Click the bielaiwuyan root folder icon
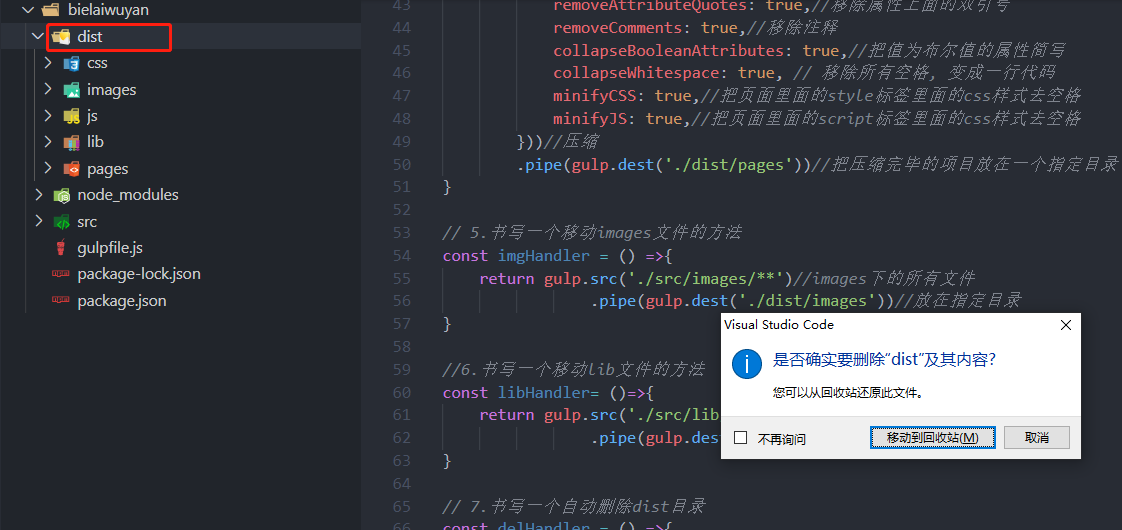1122x530 pixels. pos(50,10)
